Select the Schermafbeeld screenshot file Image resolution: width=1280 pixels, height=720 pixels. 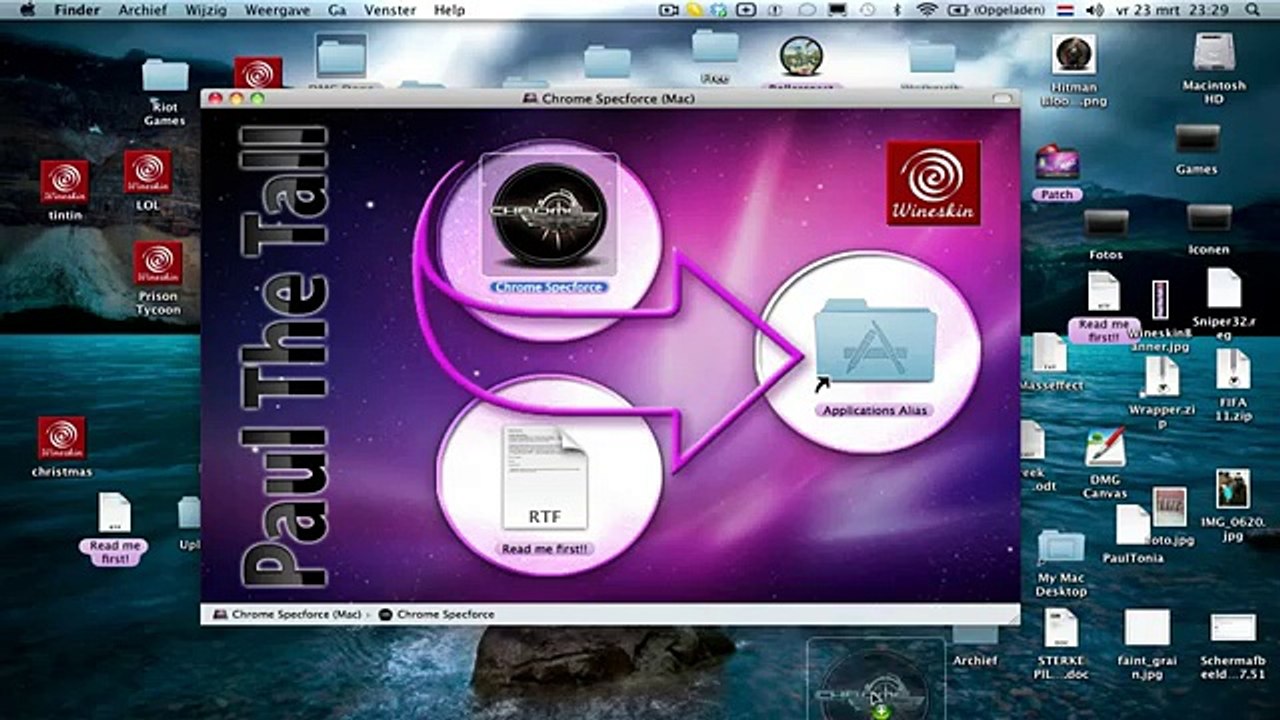click(x=1233, y=628)
